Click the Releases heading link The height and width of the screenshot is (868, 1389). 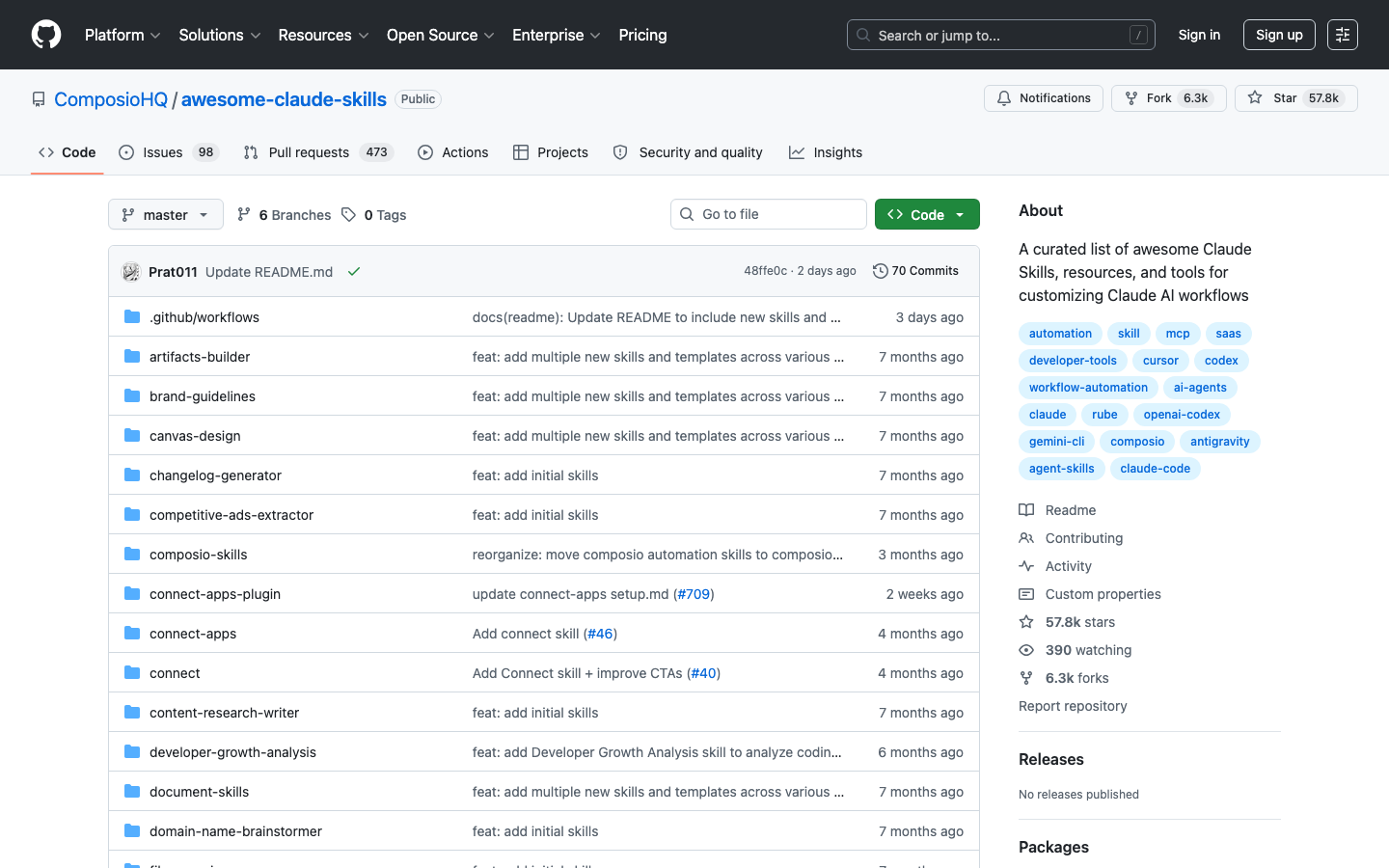(x=1051, y=759)
